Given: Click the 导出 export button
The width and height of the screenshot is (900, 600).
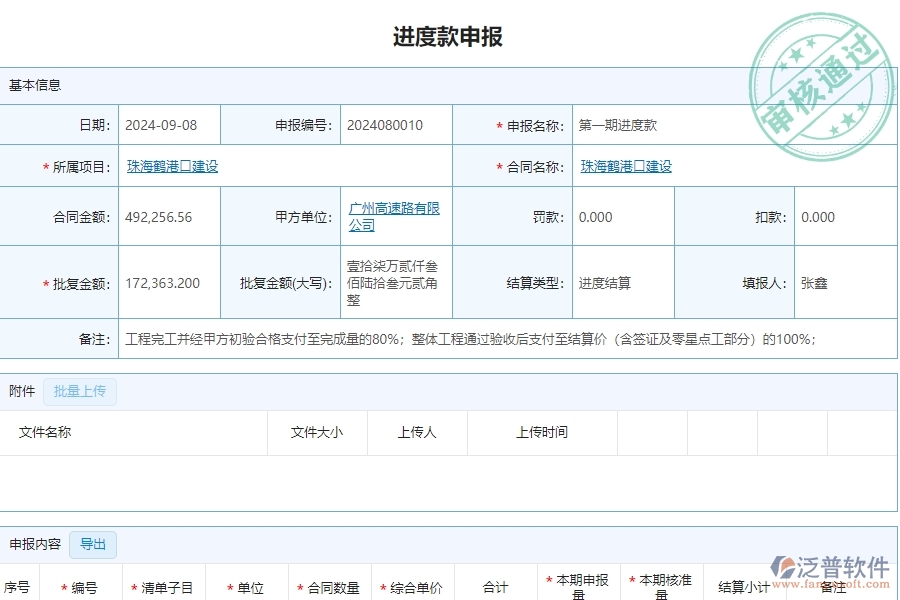Looking at the screenshot, I should click(93, 545).
